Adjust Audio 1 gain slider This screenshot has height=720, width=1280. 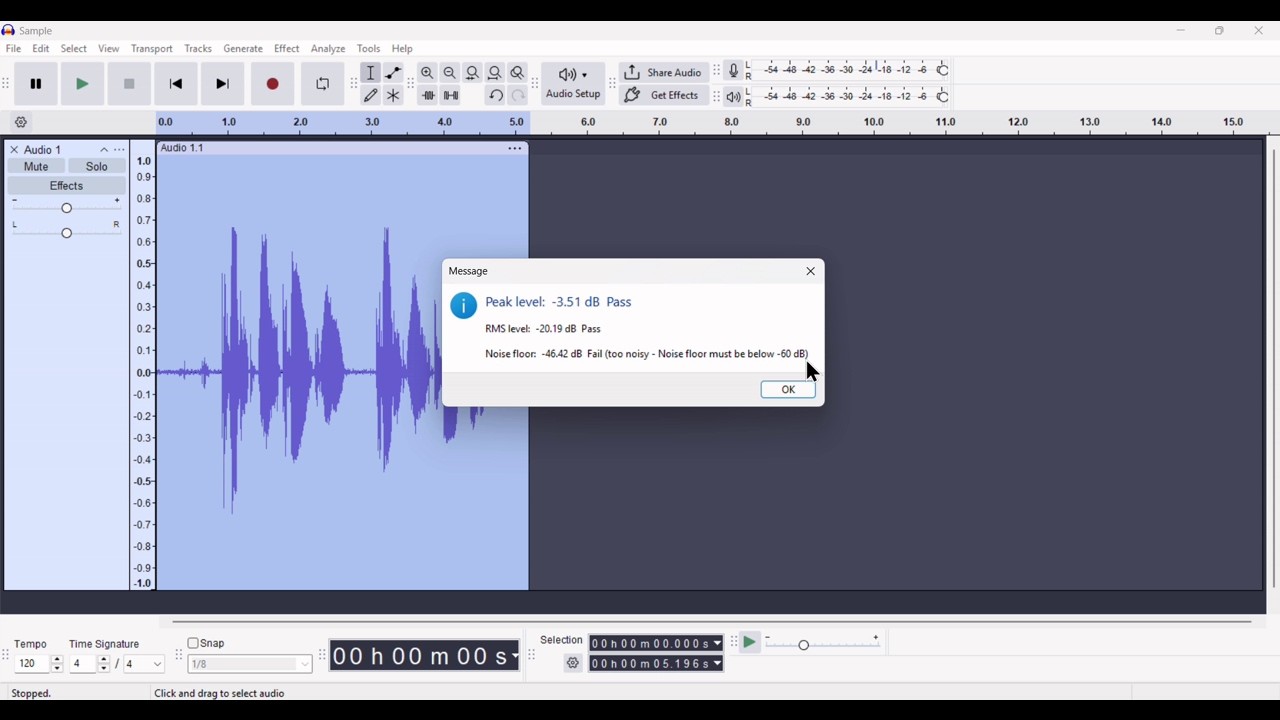pos(67,208)
